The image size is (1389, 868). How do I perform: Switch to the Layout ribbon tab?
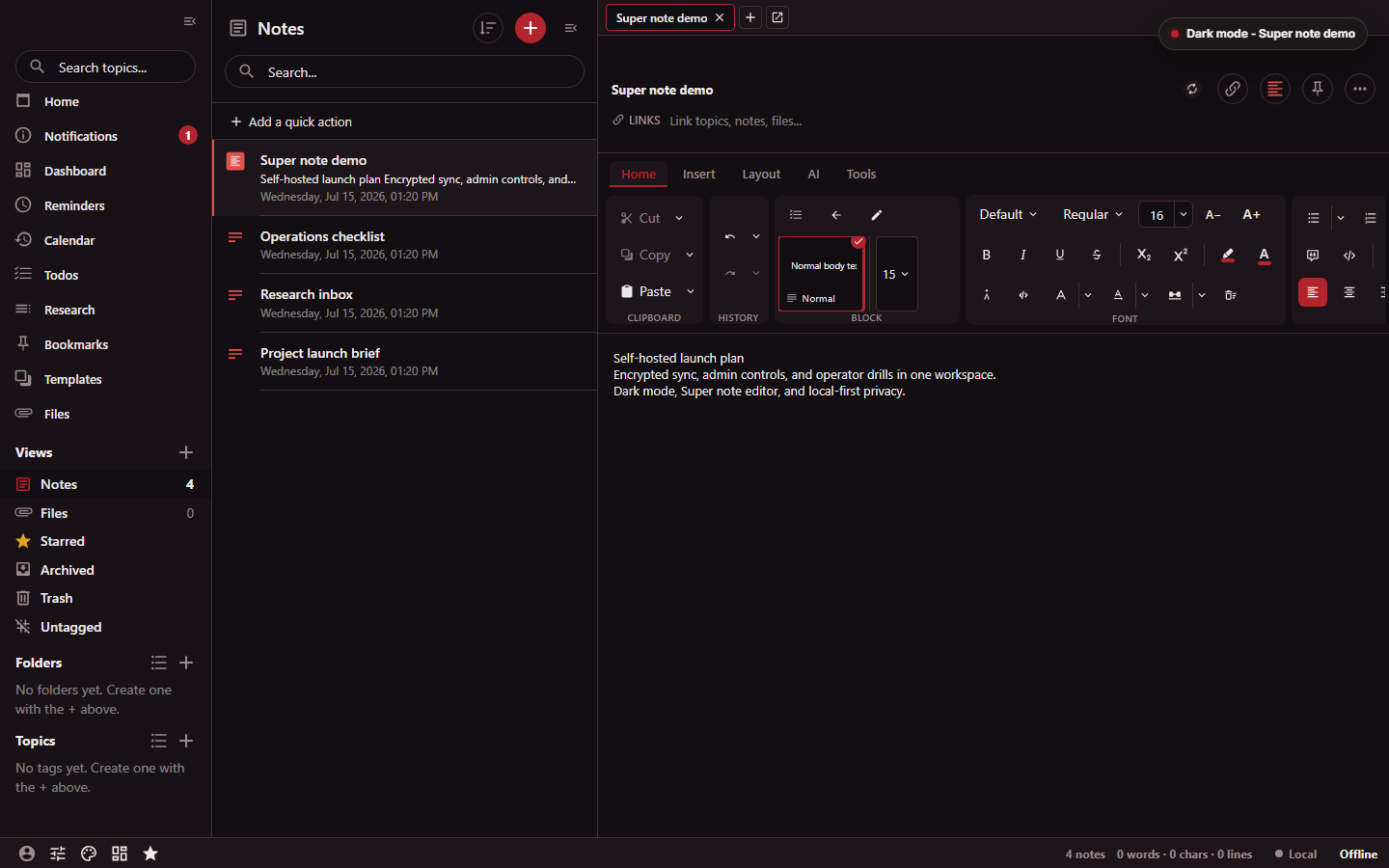pos(761,174)
